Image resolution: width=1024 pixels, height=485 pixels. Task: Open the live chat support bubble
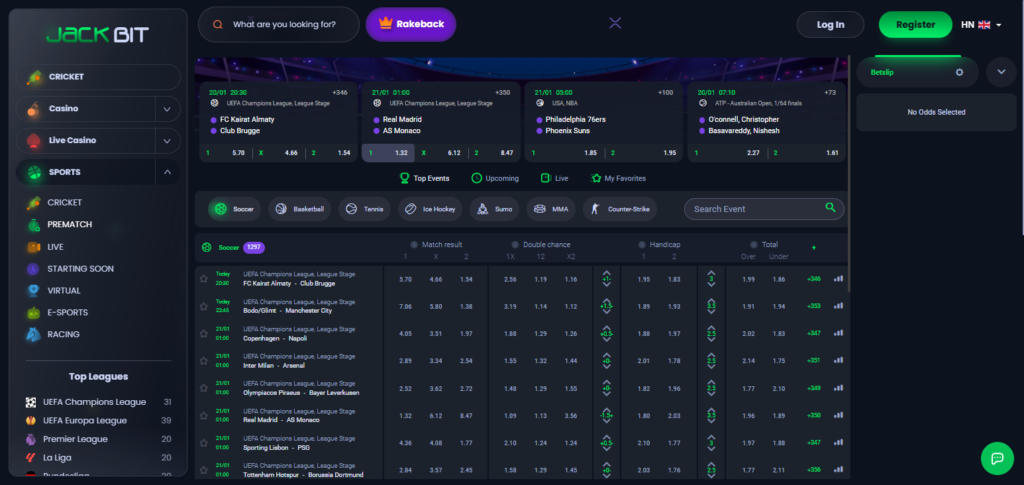[x=997, y=458]
